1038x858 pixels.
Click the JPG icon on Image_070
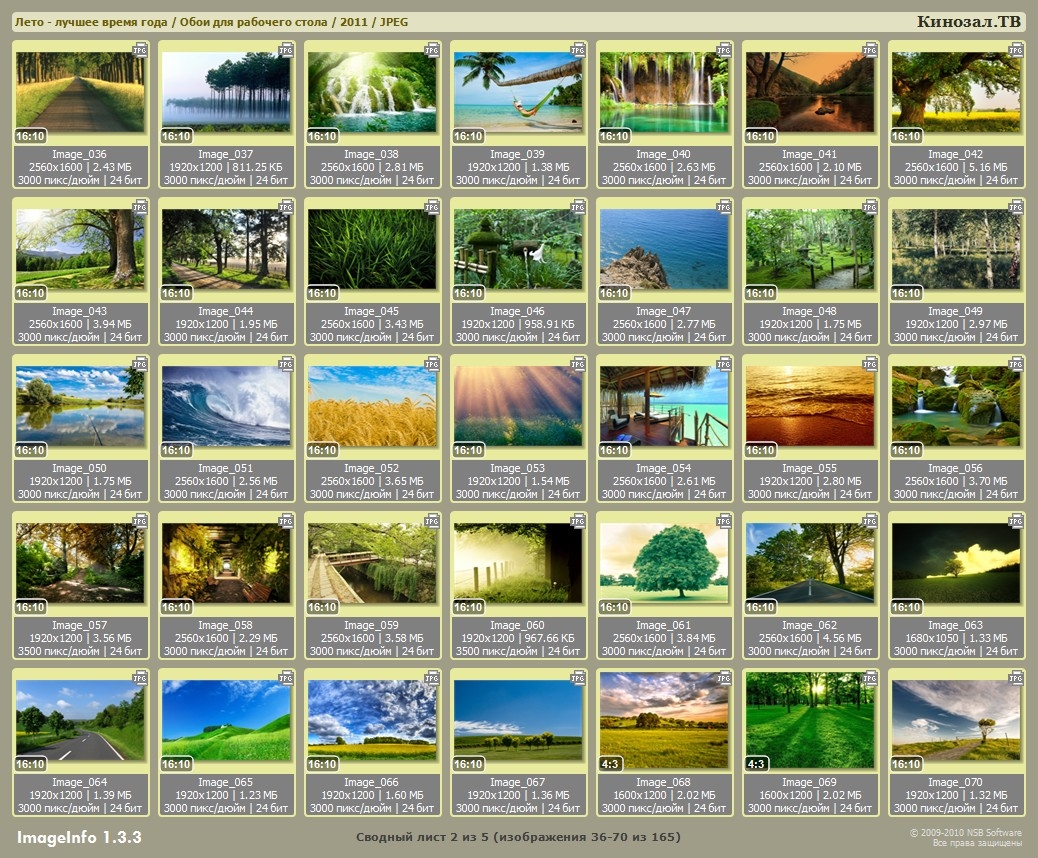coord(1015,677)
